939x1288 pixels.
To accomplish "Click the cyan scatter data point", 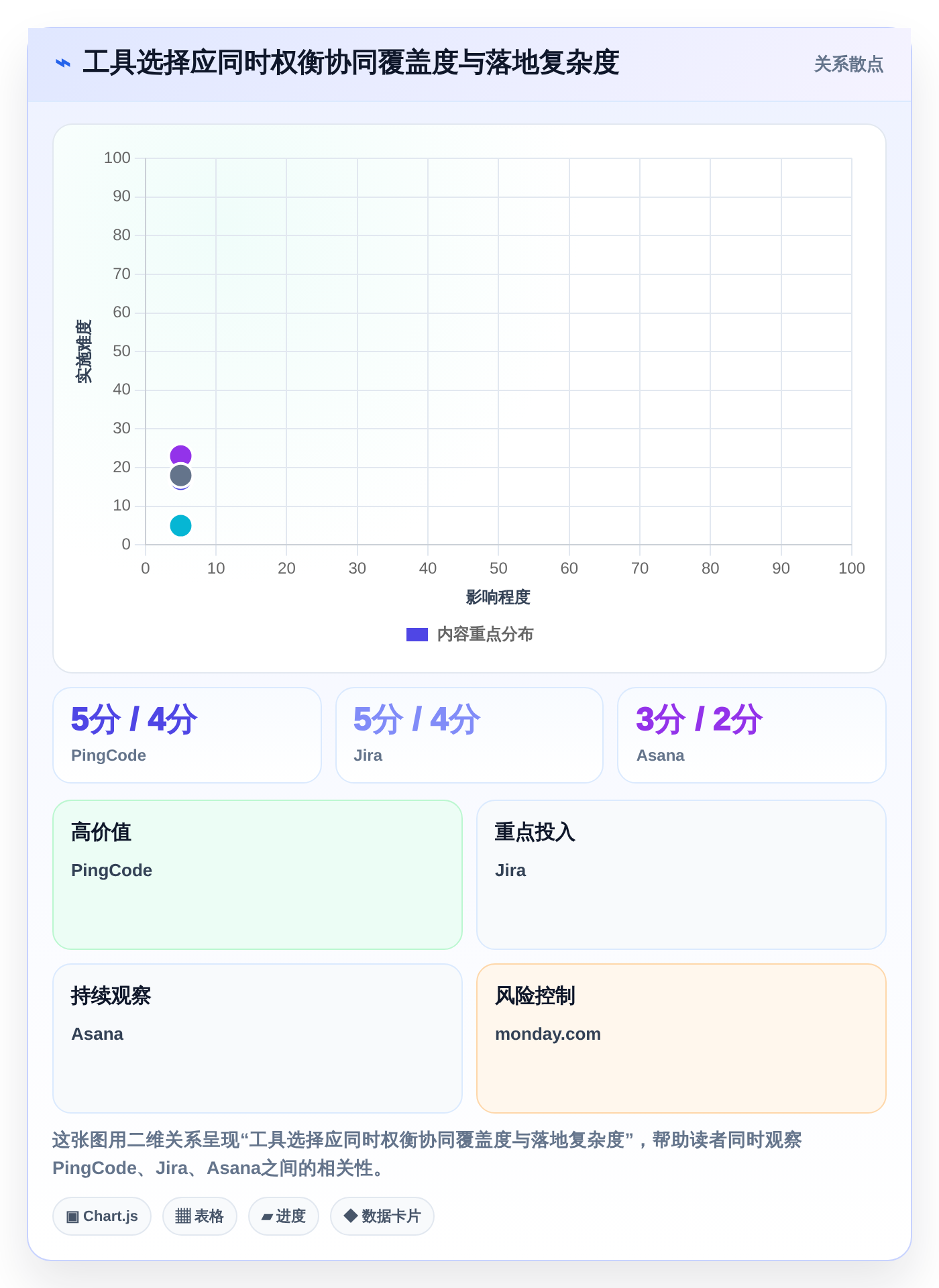I will (x=180, y=526).
